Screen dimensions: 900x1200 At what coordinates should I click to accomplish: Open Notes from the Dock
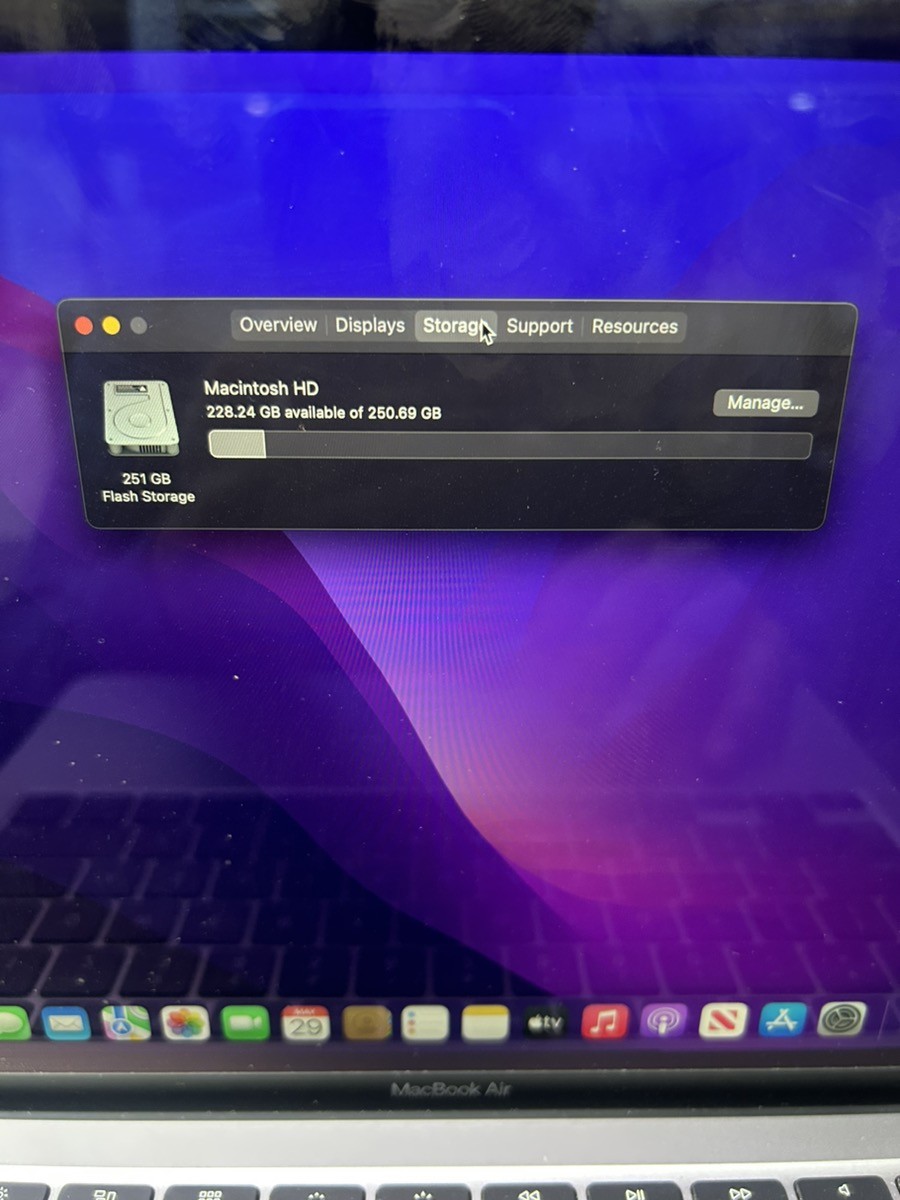click(x=485, y=1023)
